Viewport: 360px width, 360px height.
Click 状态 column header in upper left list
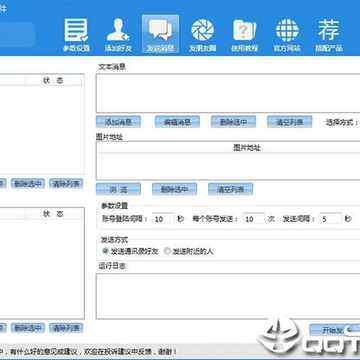pyautogui.click(x=54, y=80)
